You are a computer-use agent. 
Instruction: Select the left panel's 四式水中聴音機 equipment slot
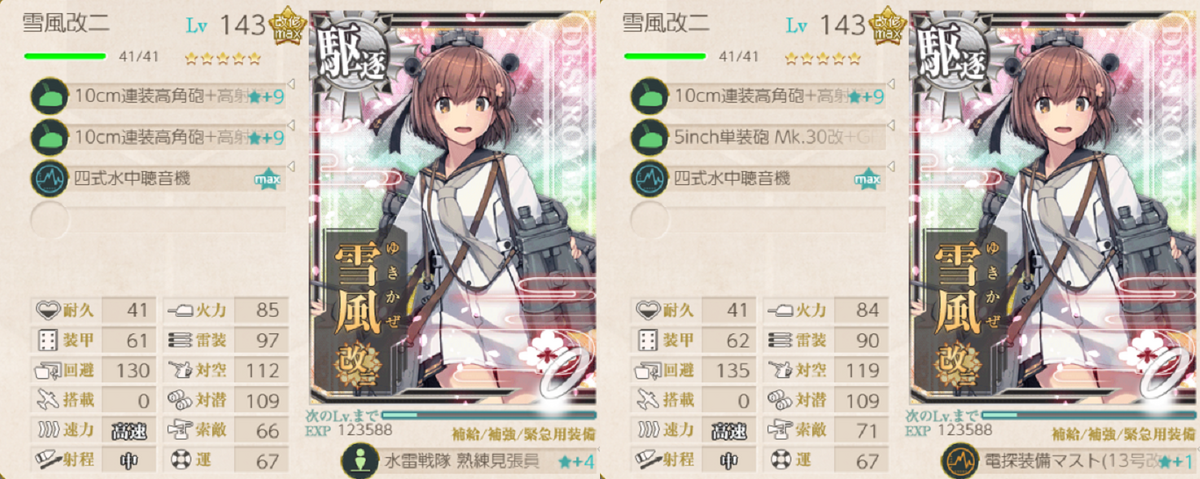click(160, 178)
